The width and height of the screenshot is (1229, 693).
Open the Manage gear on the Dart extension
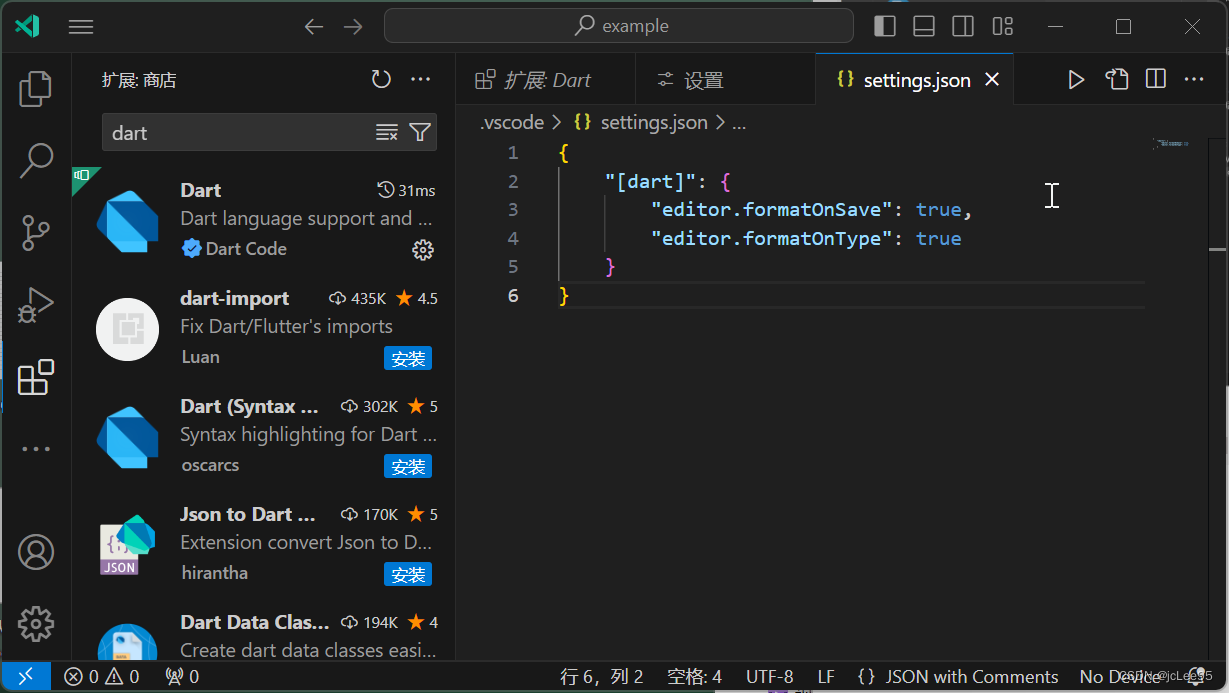[423, 250]
